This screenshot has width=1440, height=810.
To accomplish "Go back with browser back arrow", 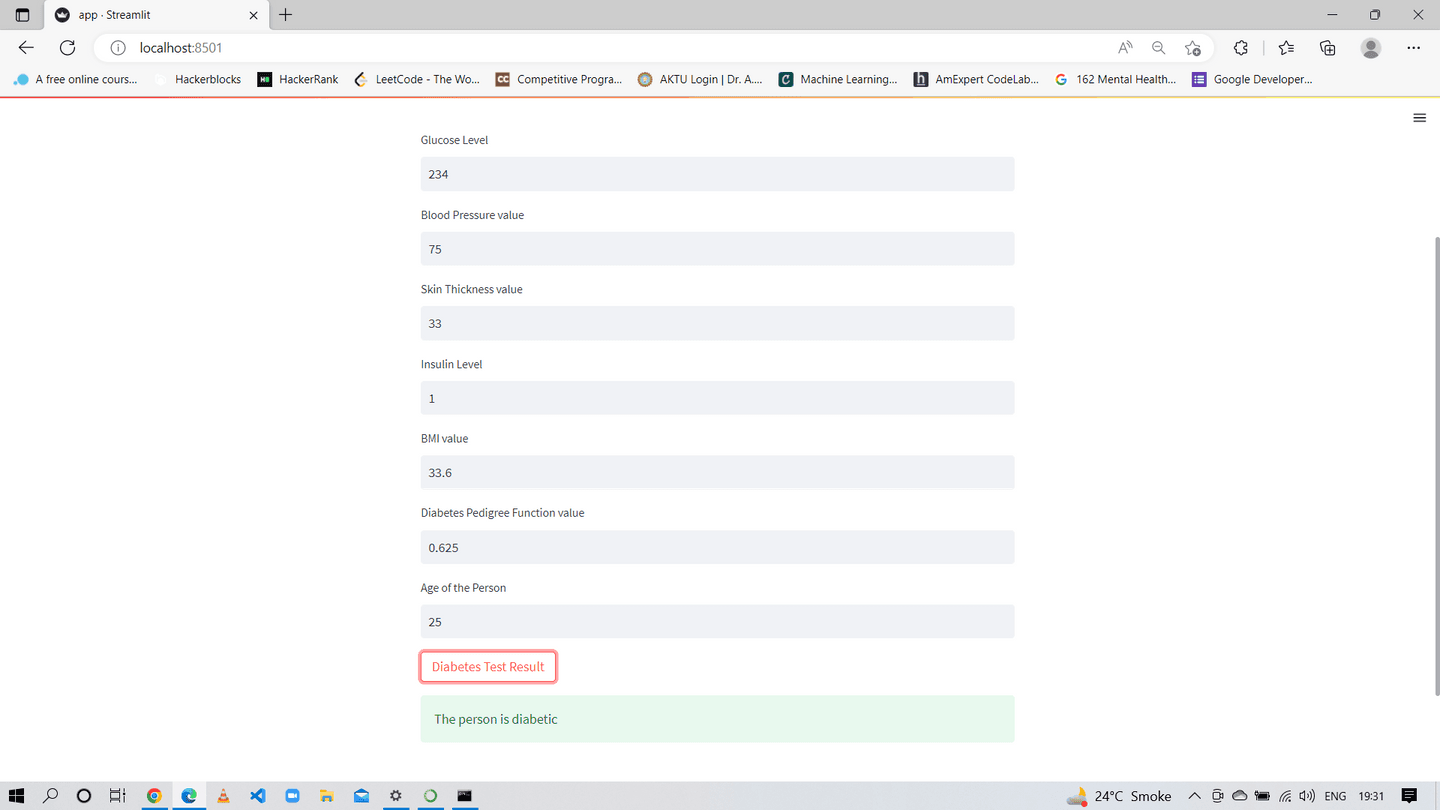I will (x=26, y=47).
